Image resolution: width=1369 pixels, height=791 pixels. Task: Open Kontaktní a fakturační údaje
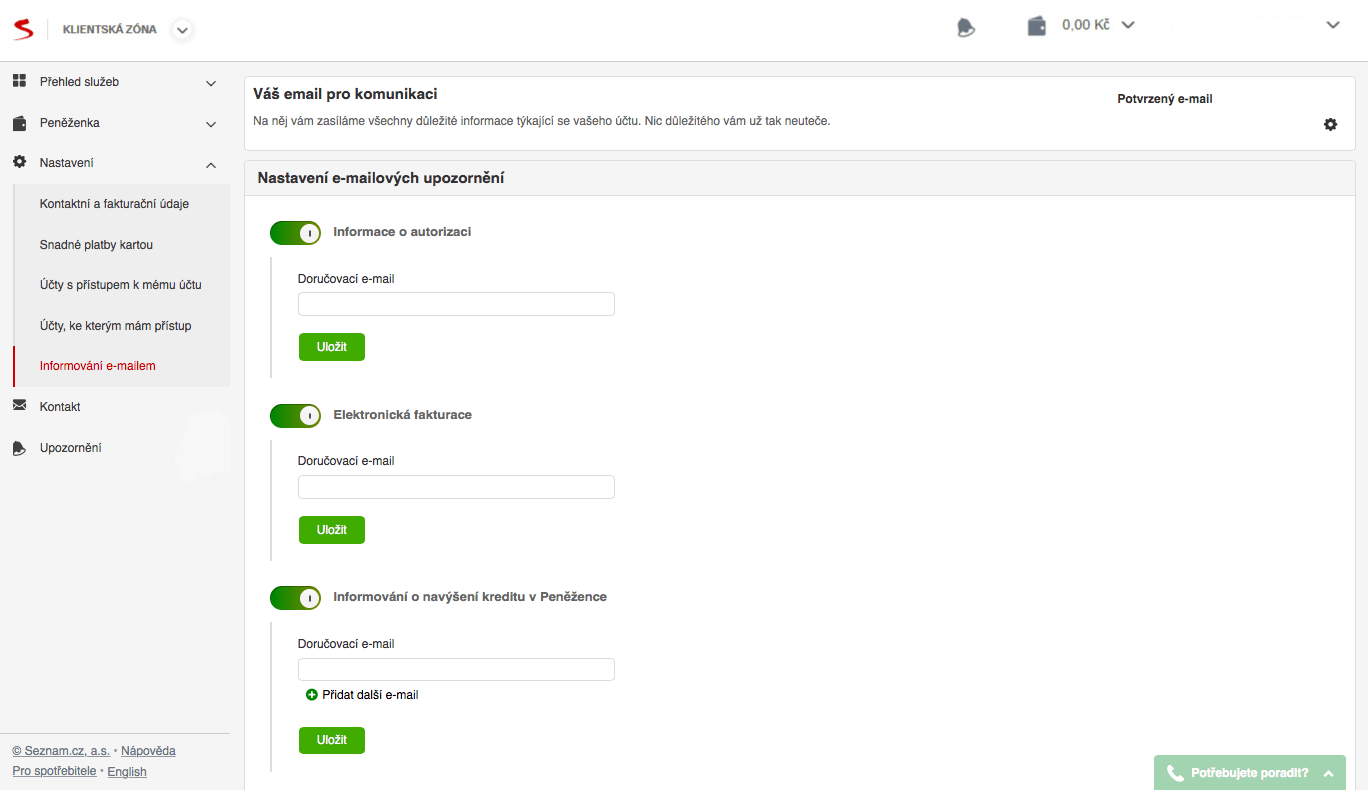pyautogui.click(x=114, y=204)
